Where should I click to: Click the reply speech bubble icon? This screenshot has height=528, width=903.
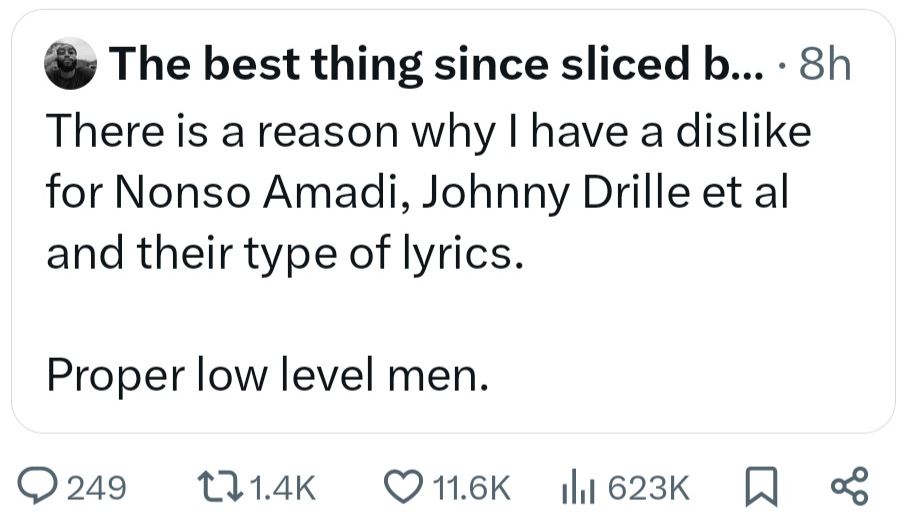[x=40, y=486]
